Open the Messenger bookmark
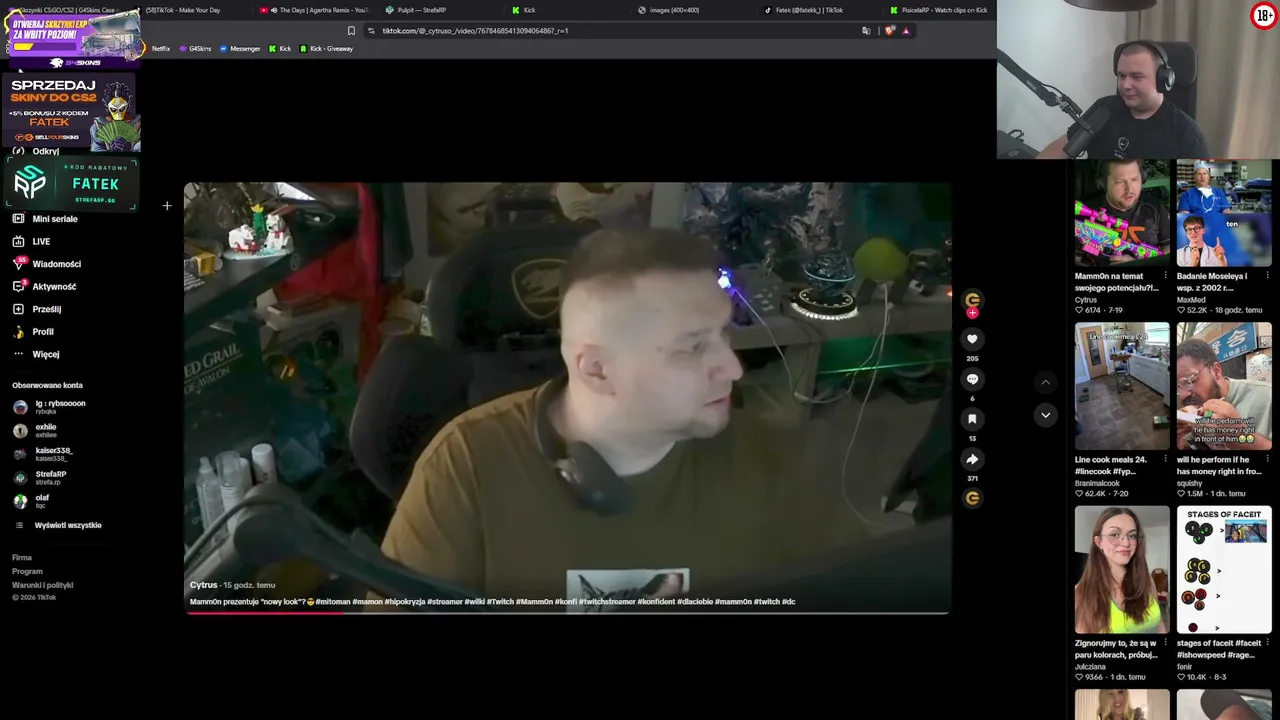1280x720 pixels. click(x=240, y=49)
